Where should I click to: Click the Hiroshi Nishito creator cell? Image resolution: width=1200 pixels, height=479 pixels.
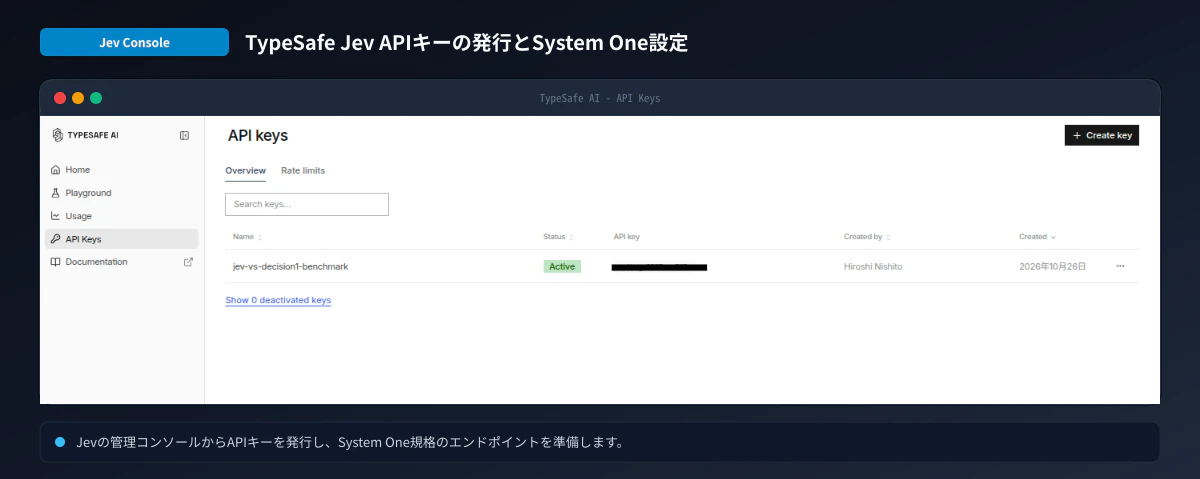873,267
